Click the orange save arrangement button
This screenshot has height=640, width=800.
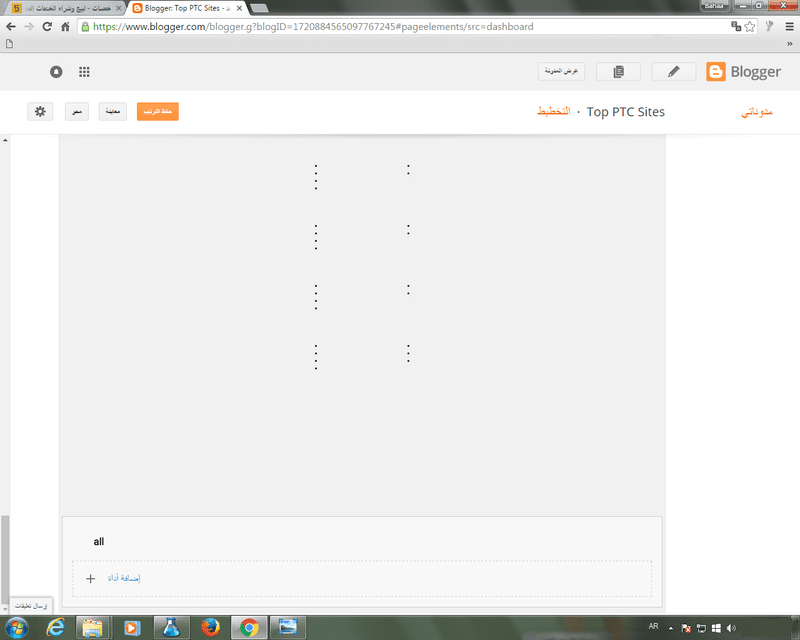click(x=158, y=111)
